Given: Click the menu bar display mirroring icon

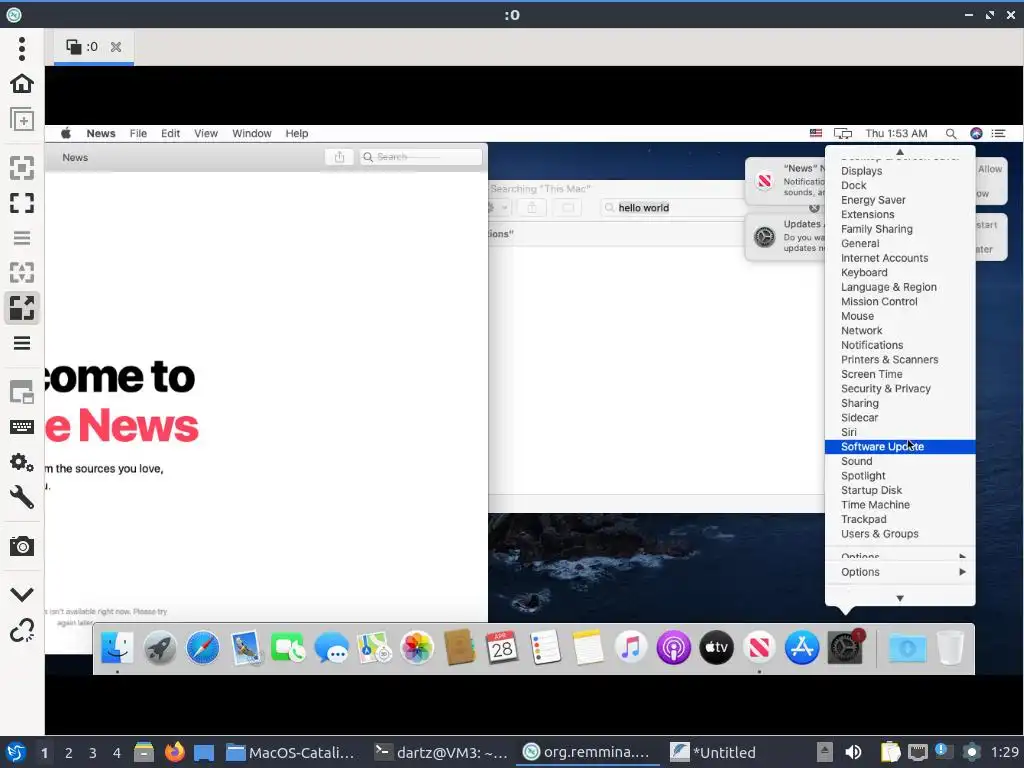Looking at the screenshot, I should click(x=843, y=133).
